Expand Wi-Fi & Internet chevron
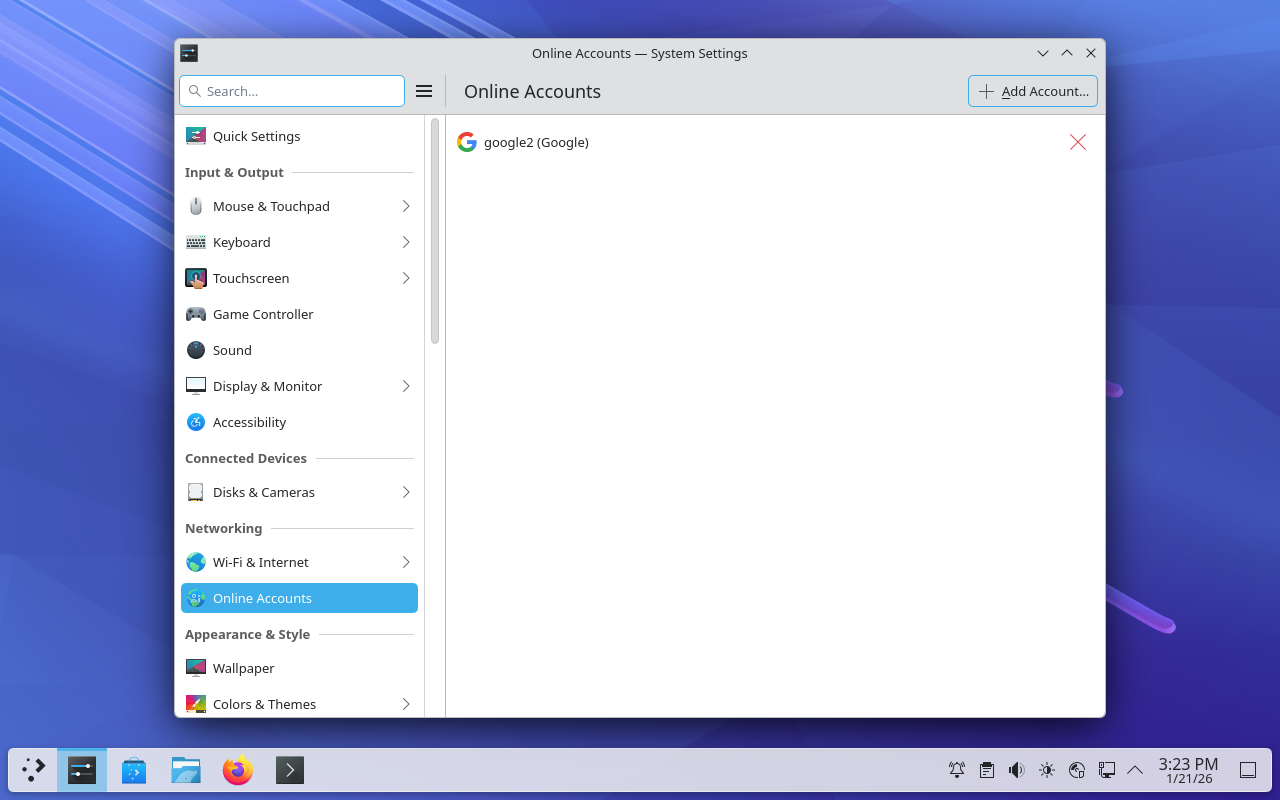Image resolution: width=1280 pixels, height=800 pixels. click(x=406, y=562)
